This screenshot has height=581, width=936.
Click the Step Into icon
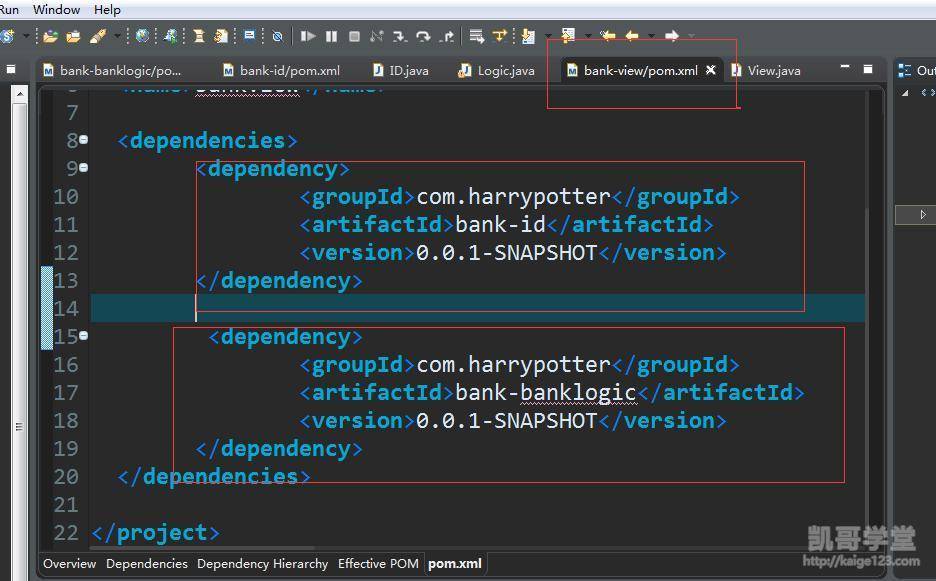click(x=399, y=36)
